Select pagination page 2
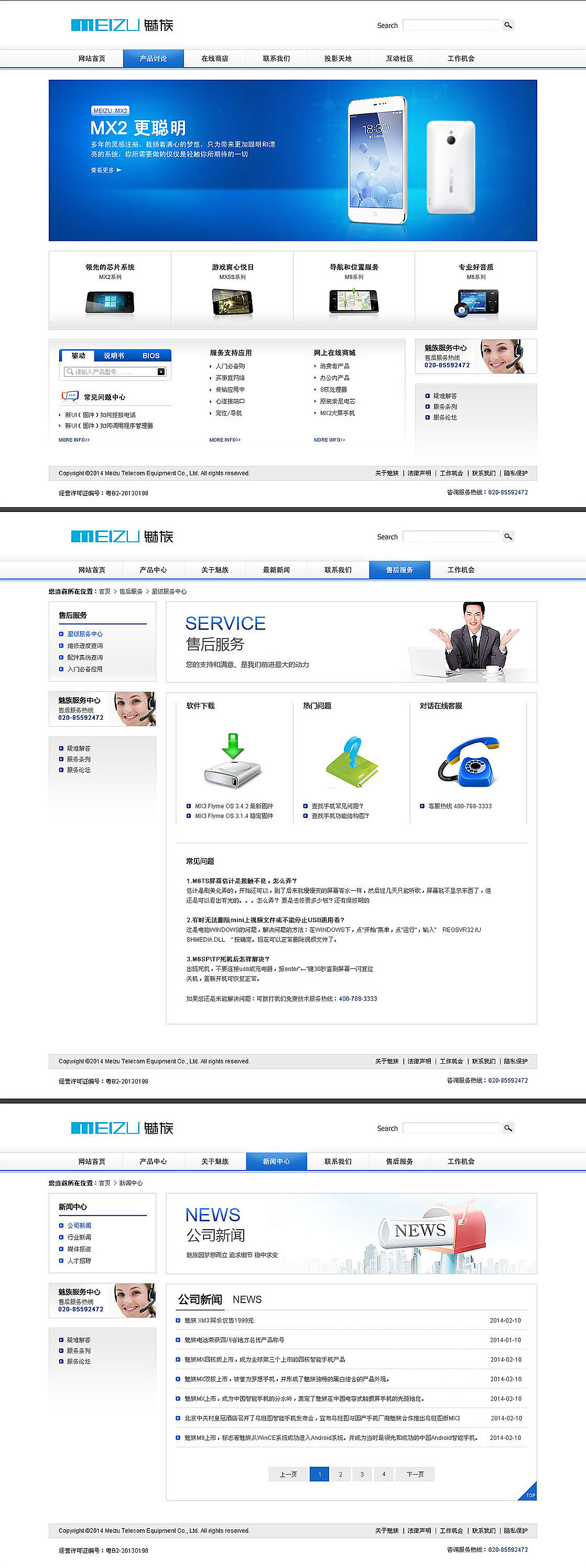Image resolution: width=586 pixels, height=1568 pixels. point(340,1474)
